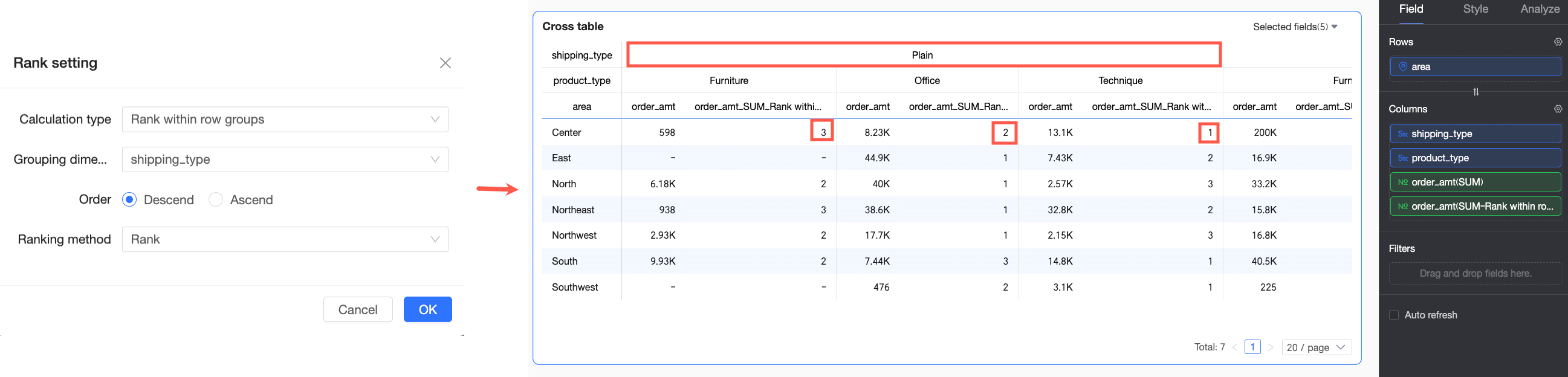
Task: Close the Rank setting dialog
Action: (x=445, y=63)
